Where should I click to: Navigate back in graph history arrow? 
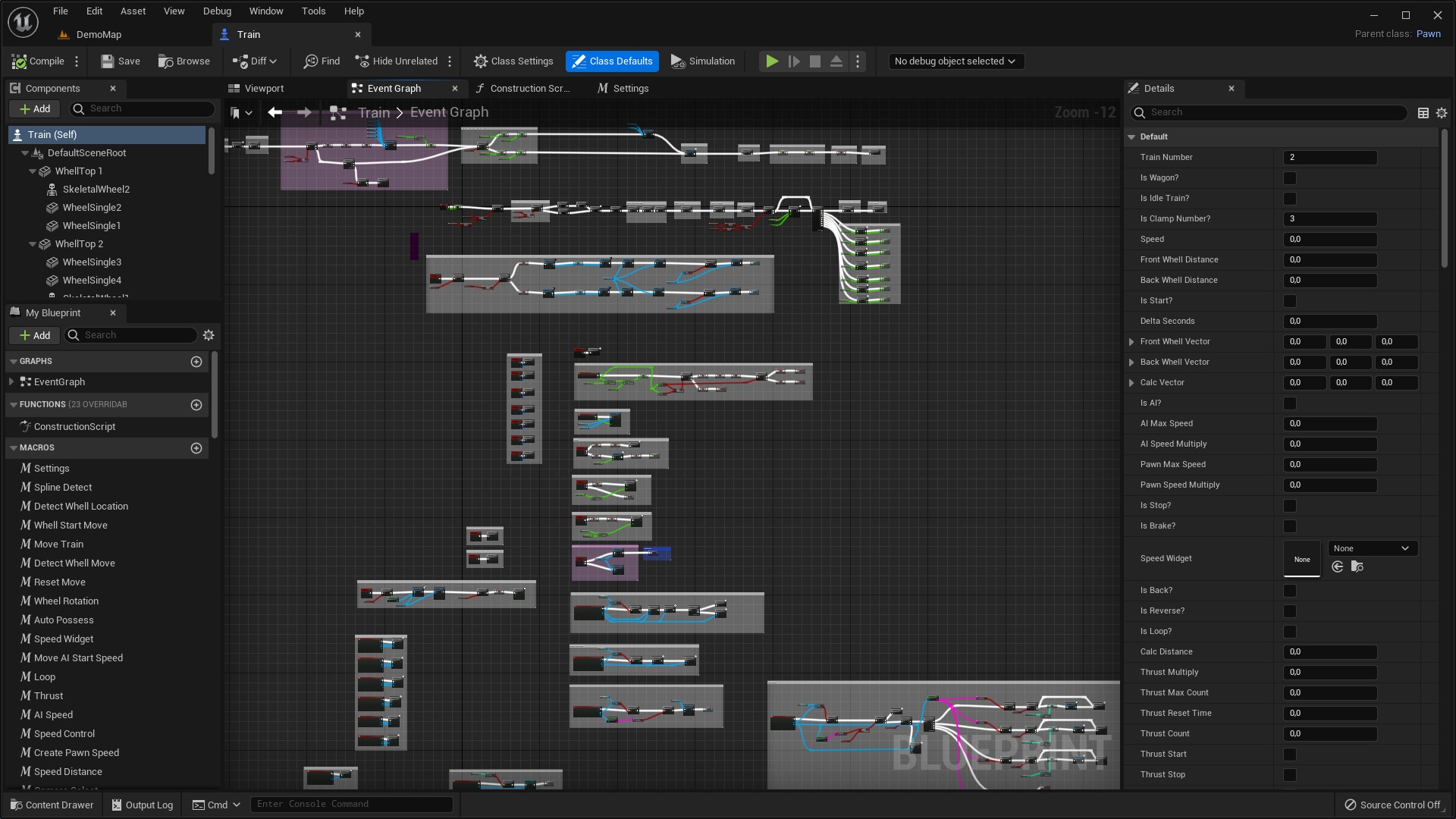pyautogui.click(x=275, y=113)
